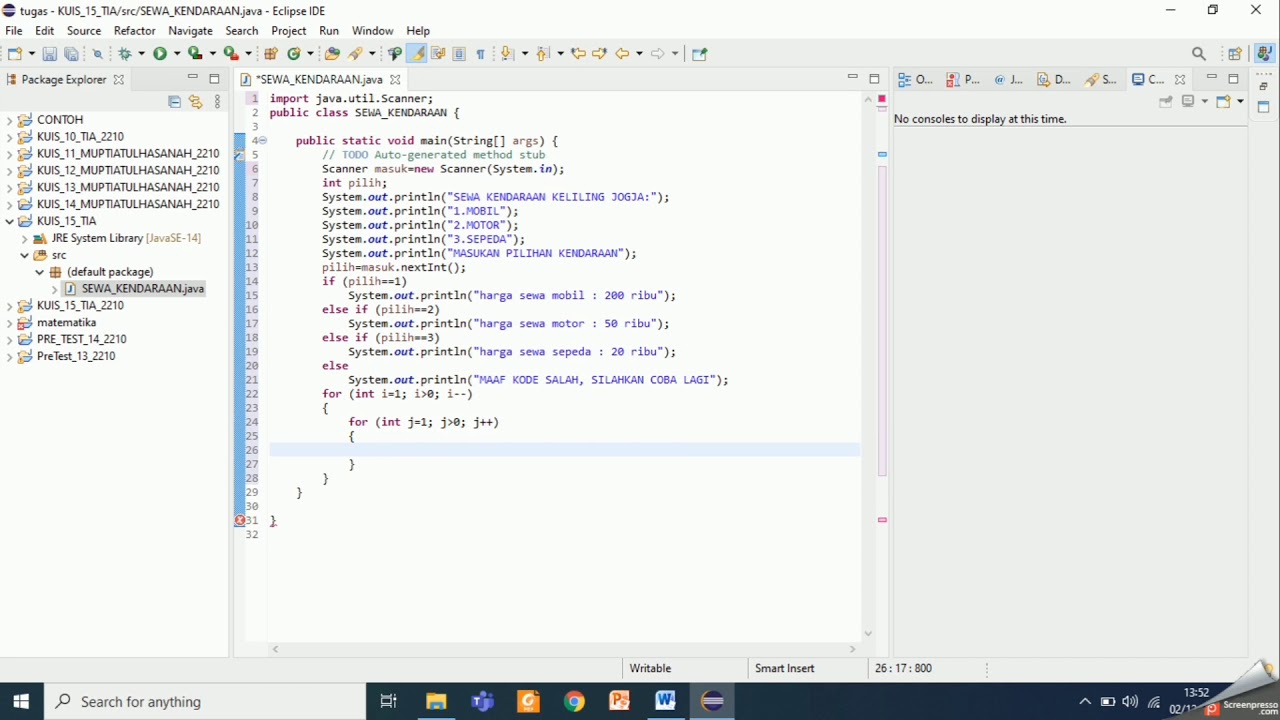Open Microsoft Word from the taskbar
Screen dimensions: 1280x720
pos(665,701)
